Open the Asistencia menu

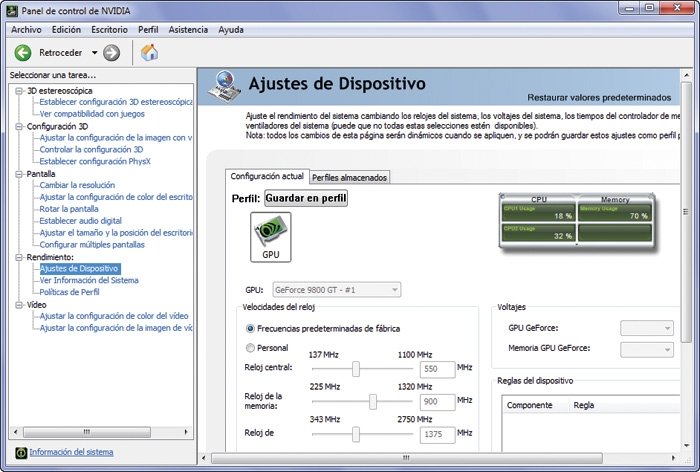tap(188, 30)
